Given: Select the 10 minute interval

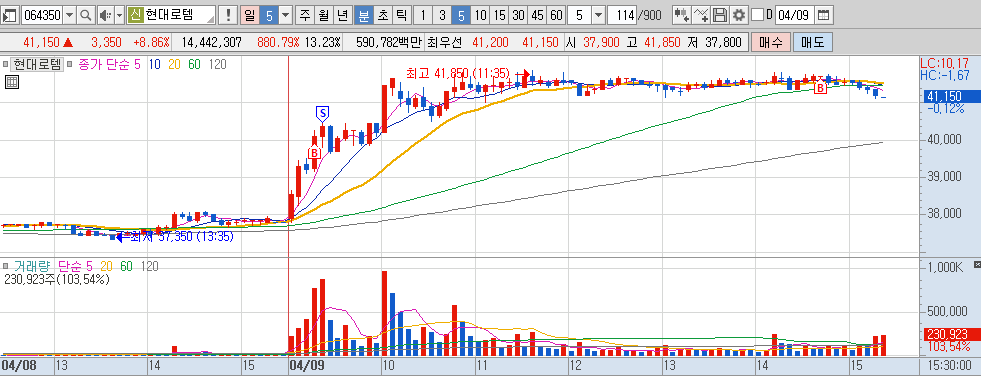Looking at the screenshot, I should [x=480, y=14].
